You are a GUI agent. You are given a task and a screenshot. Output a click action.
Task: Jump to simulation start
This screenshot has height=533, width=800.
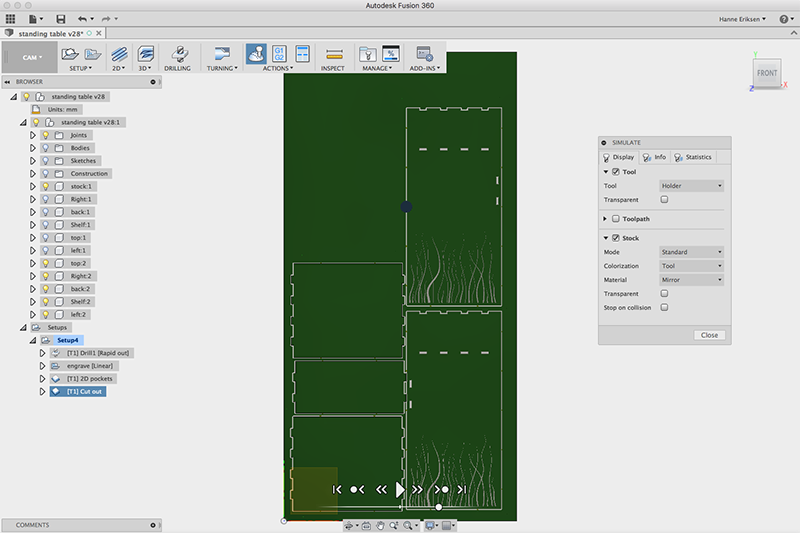pos(337,490)
